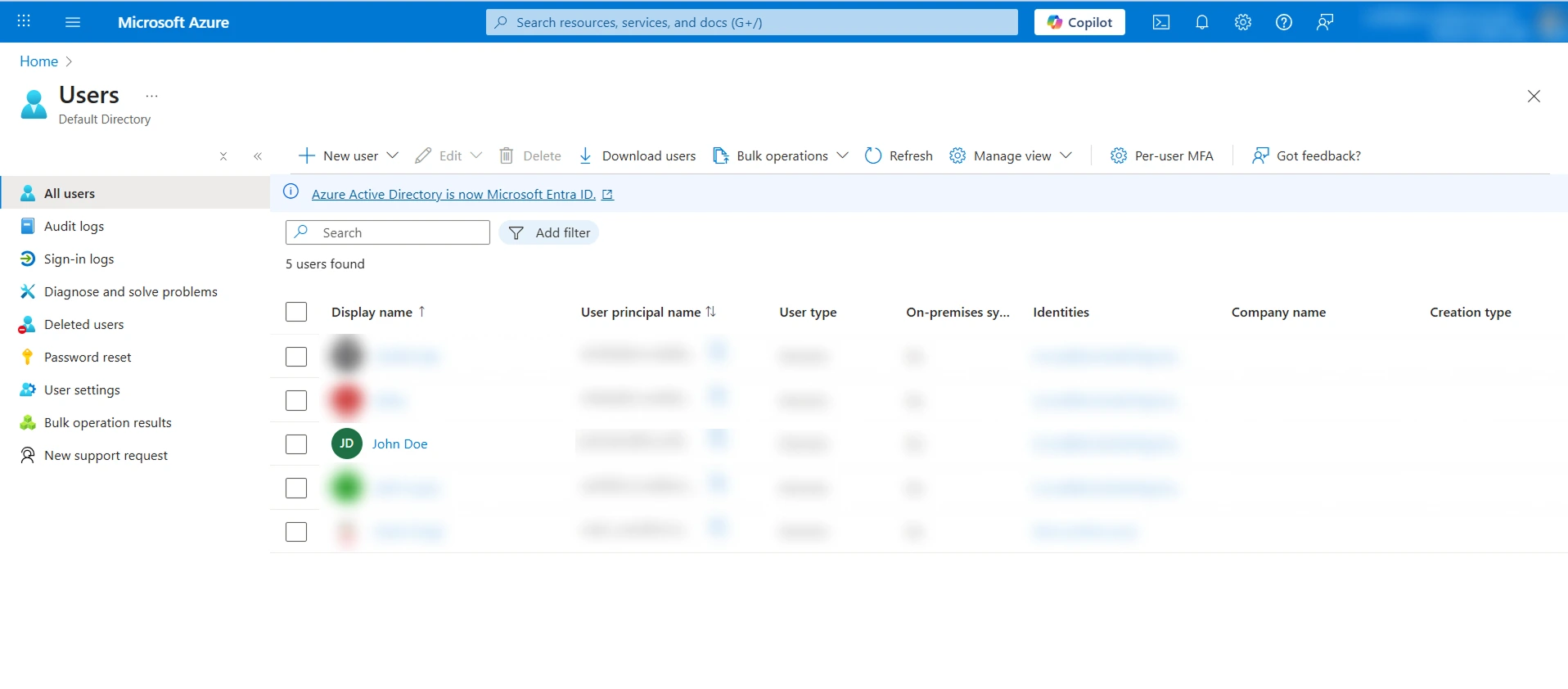This screenshot has width=1568, height=689.
Task: Click into the users Search field
Action: click(388, 232)
